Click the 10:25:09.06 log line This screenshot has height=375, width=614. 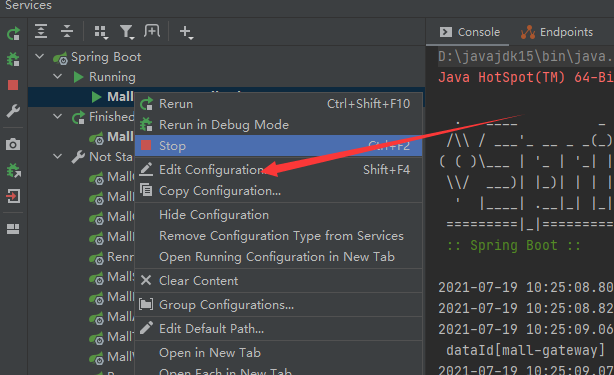coord(526,329)
